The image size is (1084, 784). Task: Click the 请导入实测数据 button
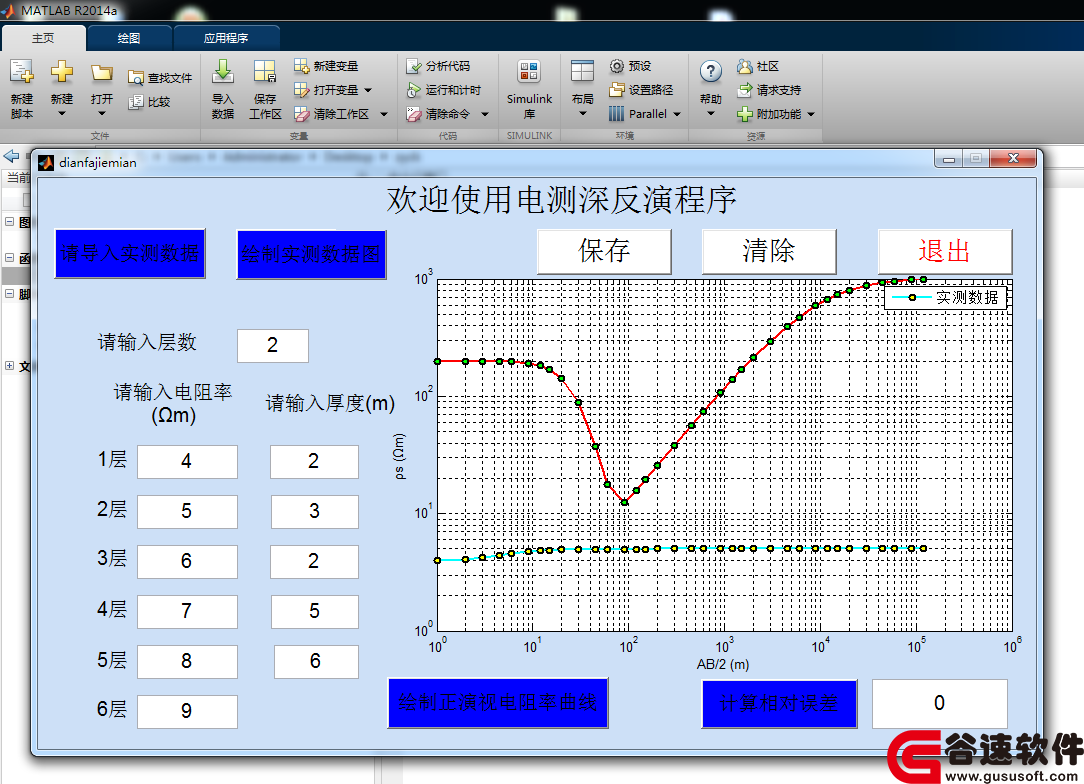point(130,254)
